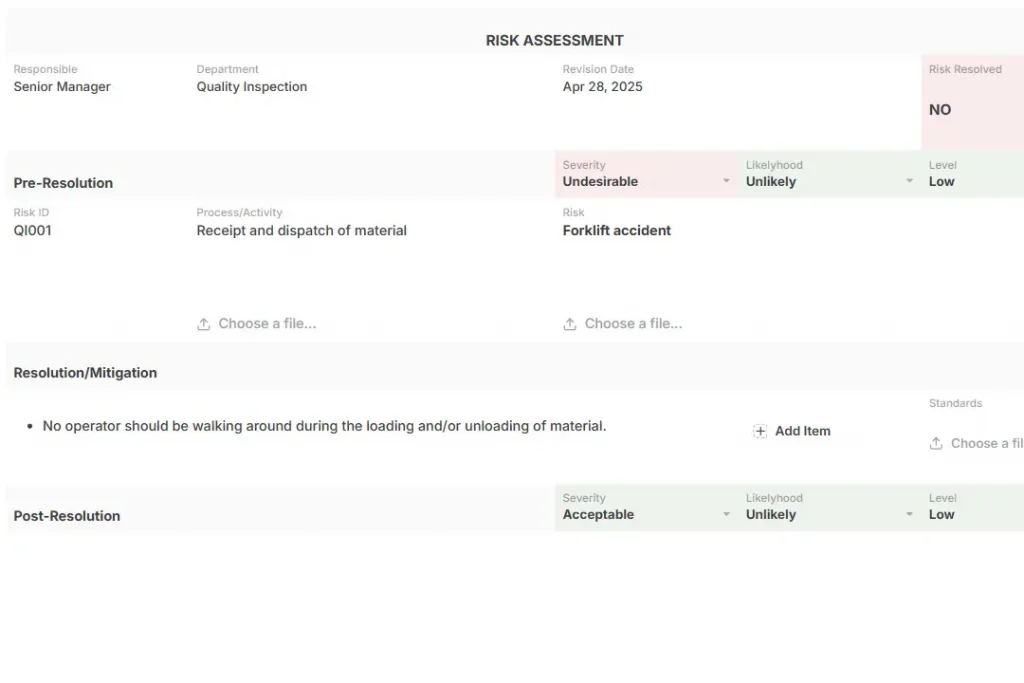The image size is (1024, 683).
Task: Open the first Choose a file link
Action: [x=267, y=323]
